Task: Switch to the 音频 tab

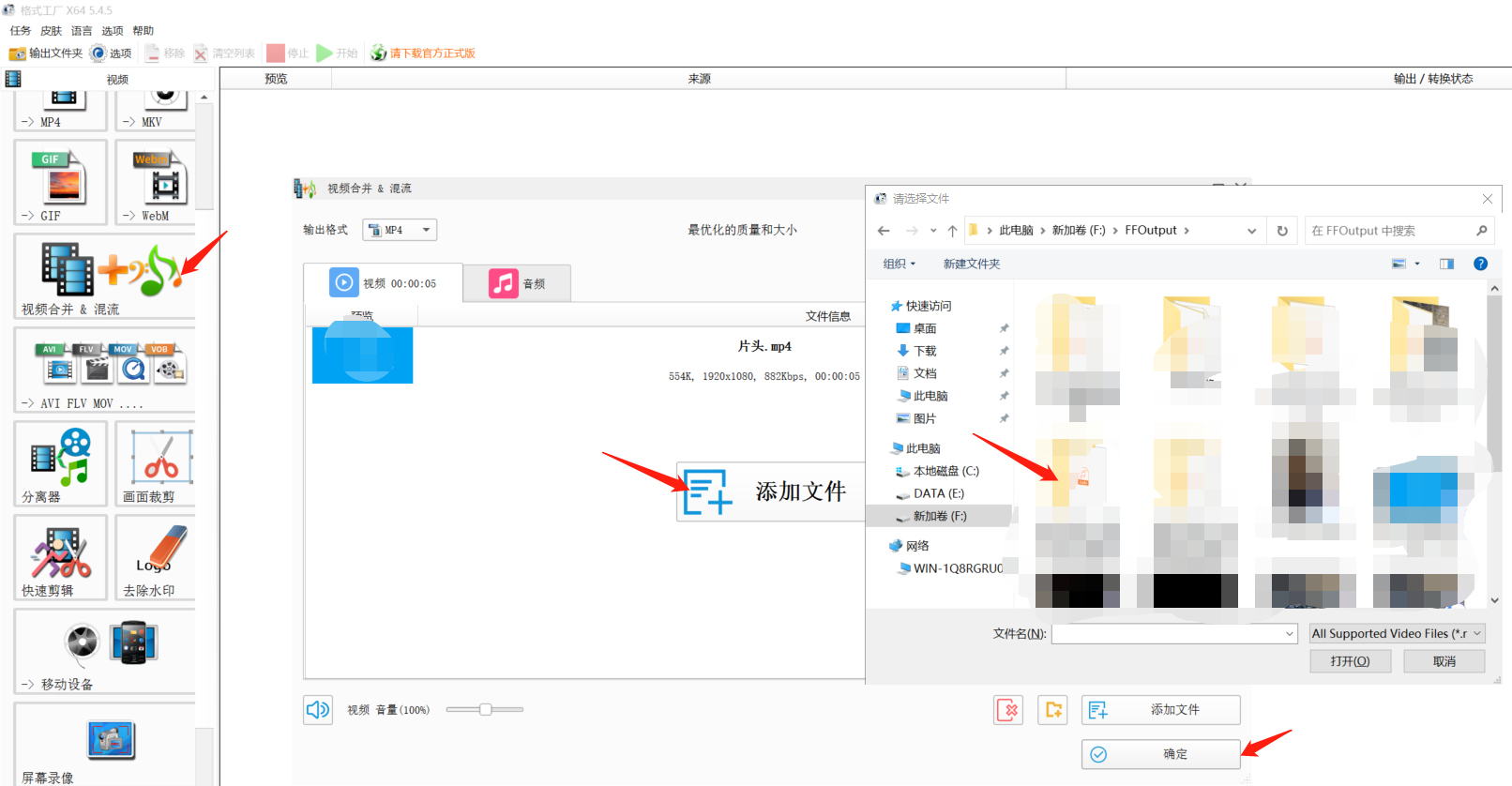Action: [517, 283]
